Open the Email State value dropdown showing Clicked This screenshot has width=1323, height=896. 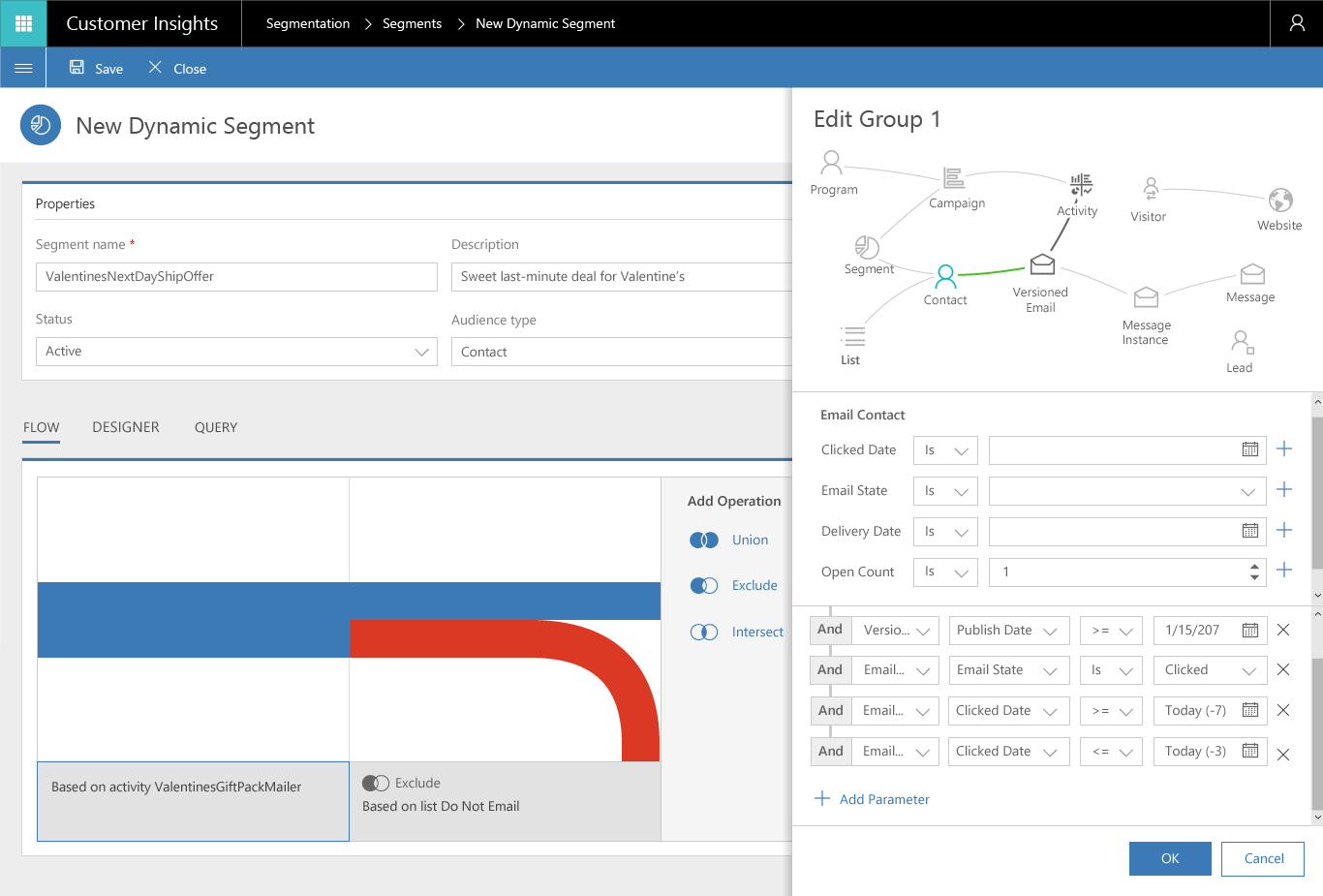[x=1210, y=670]
